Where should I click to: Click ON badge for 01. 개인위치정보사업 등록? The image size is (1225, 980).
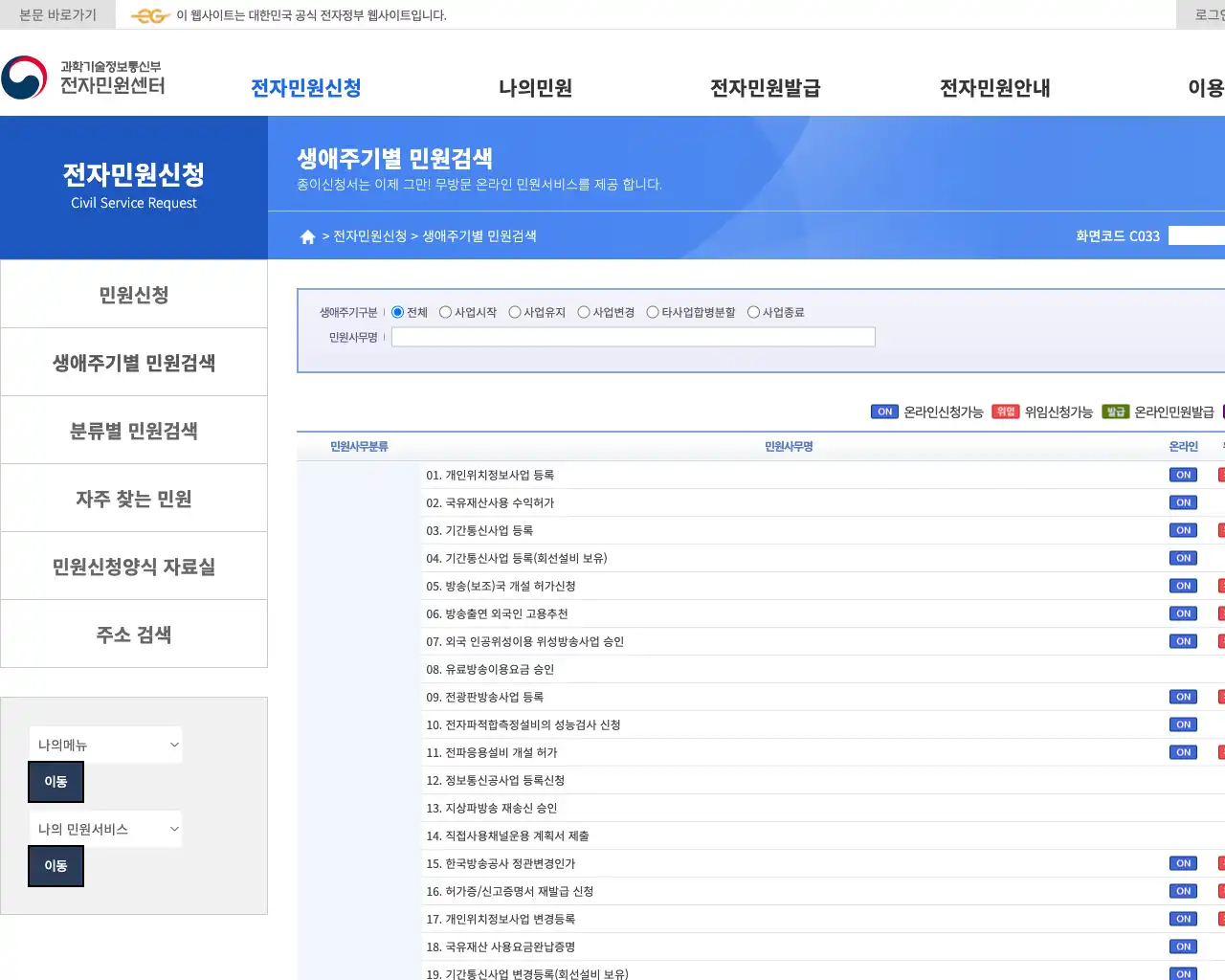(1184, 475)
